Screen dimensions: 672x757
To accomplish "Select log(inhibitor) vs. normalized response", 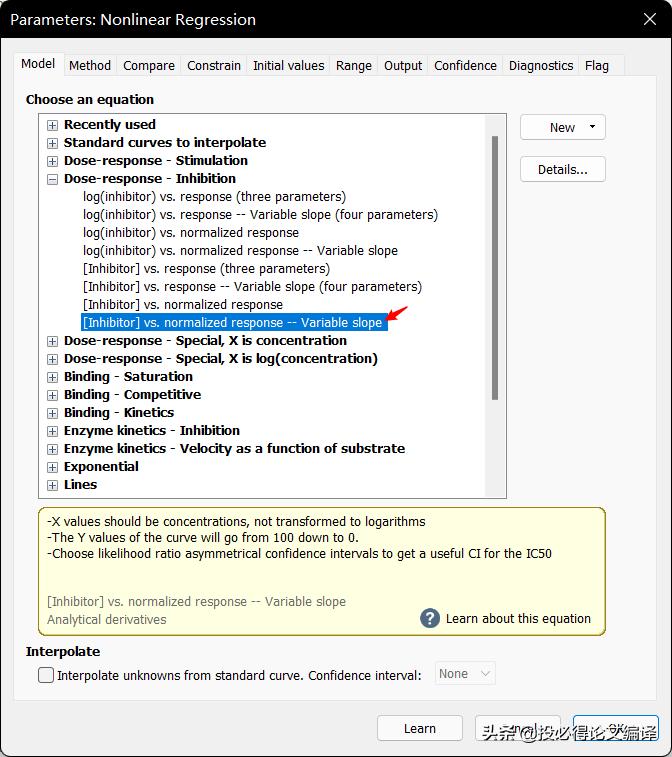I will point(191,233).
